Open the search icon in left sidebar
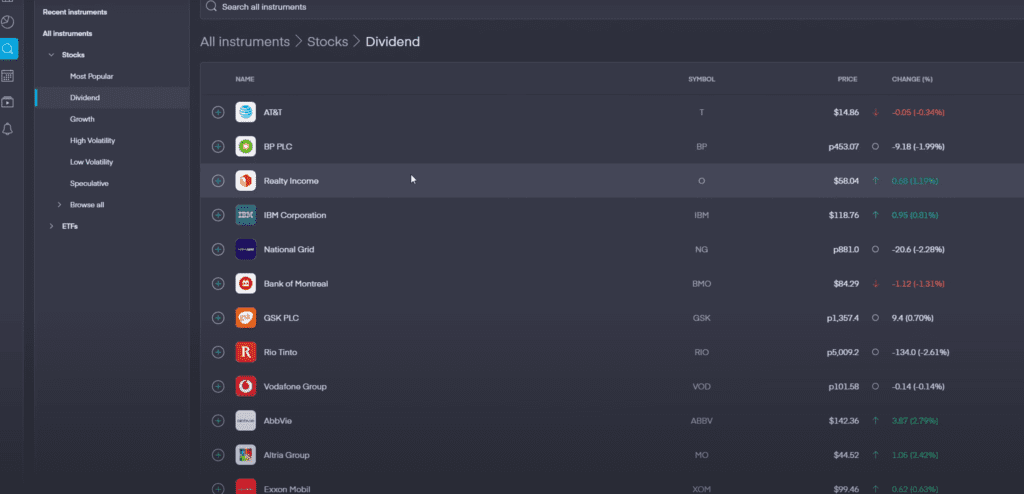Screen dimensions: 1024x494 [8, 49]
